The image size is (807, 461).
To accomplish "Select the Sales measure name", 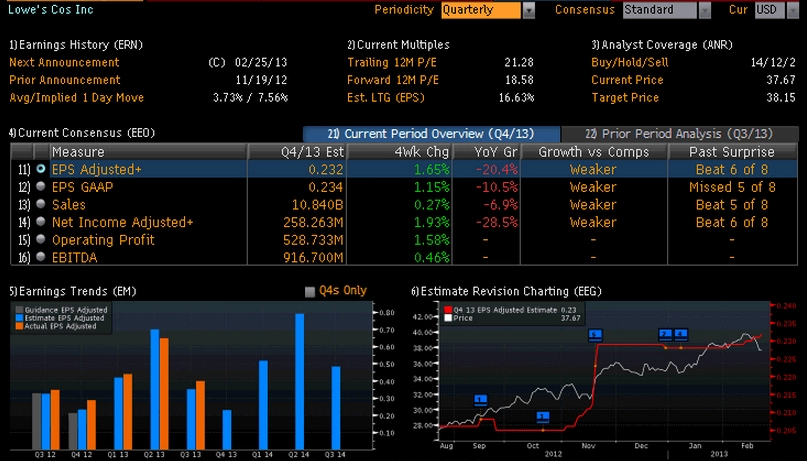I will [x=68, y=204].
